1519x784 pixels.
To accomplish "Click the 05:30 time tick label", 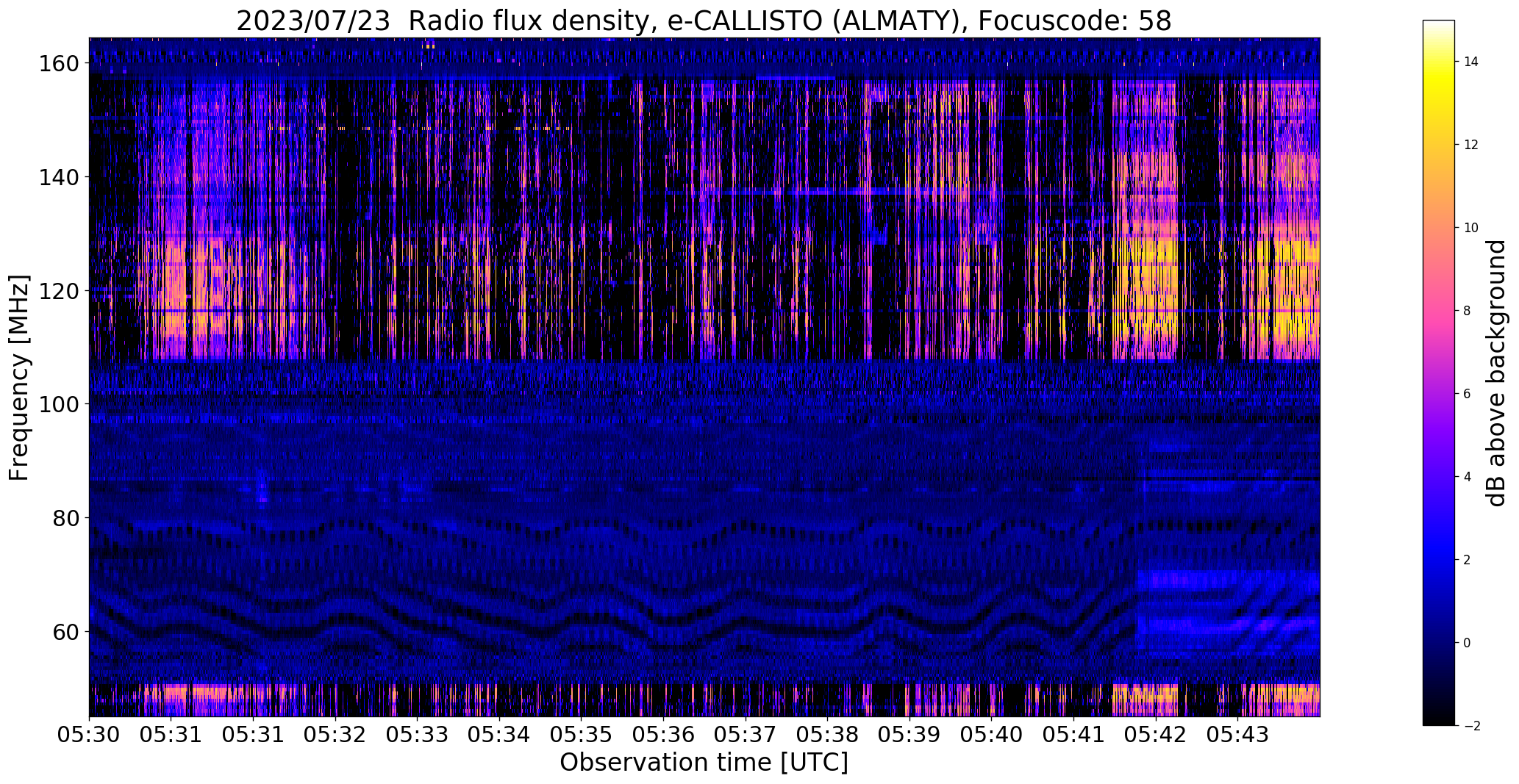I will [x=89, y=735].
